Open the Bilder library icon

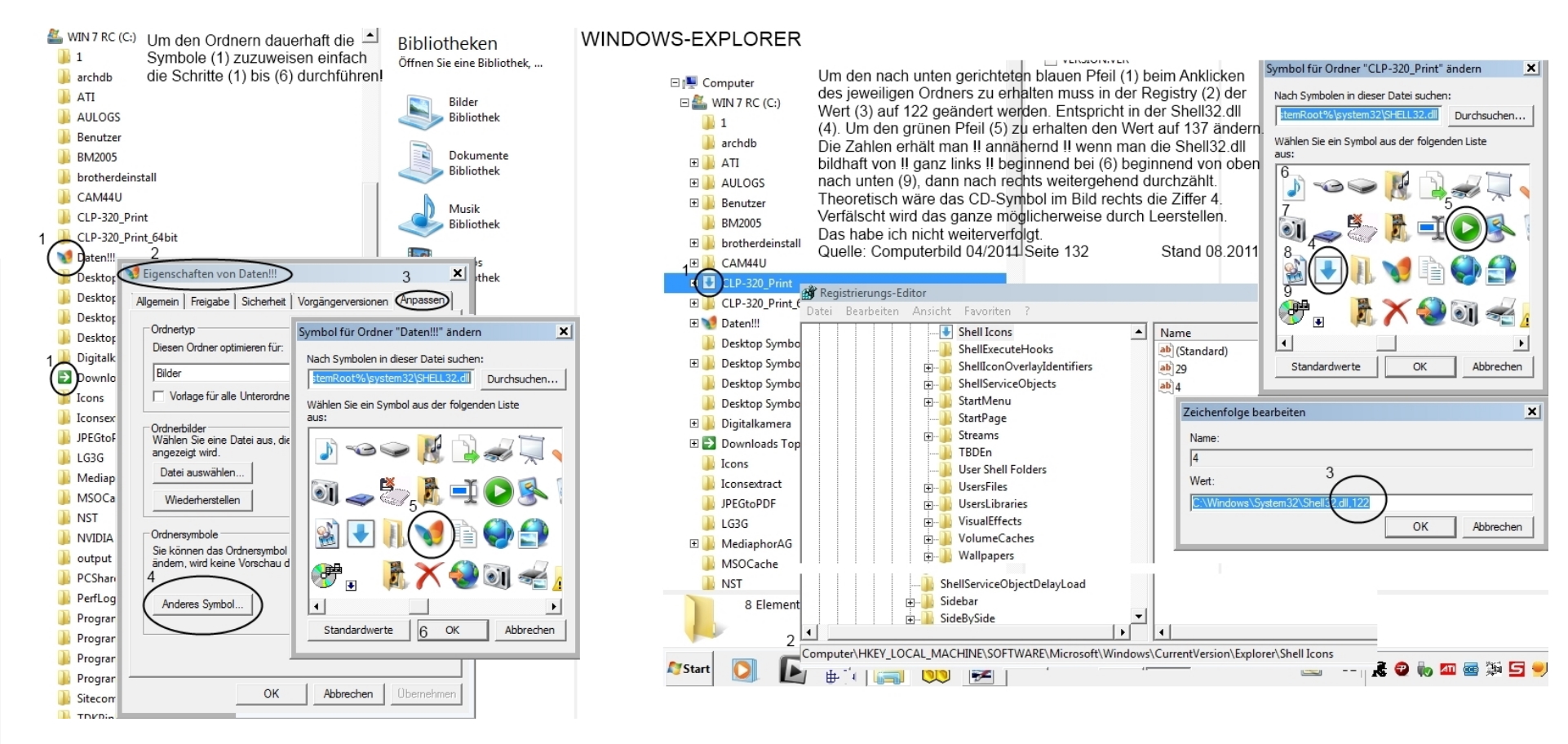(x=419, y=111)
